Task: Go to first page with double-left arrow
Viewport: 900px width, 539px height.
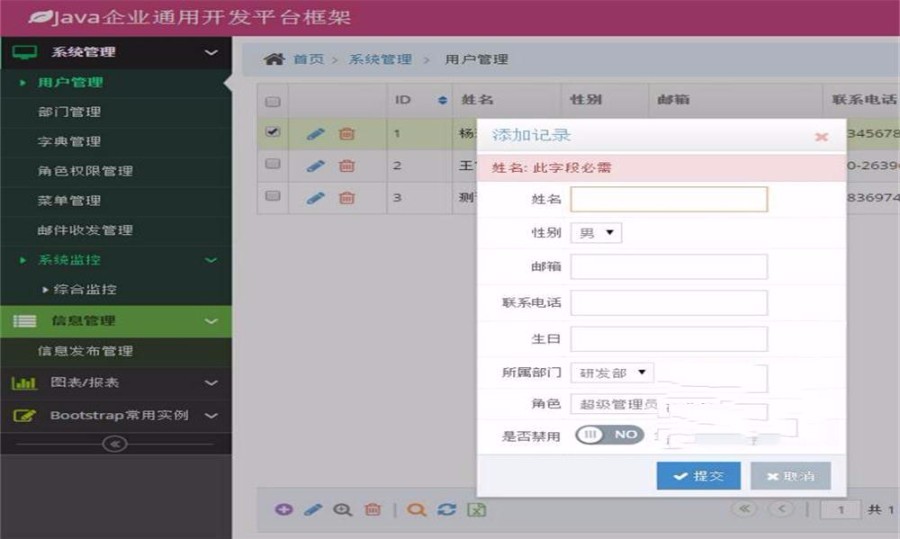Action: (744, 509)
